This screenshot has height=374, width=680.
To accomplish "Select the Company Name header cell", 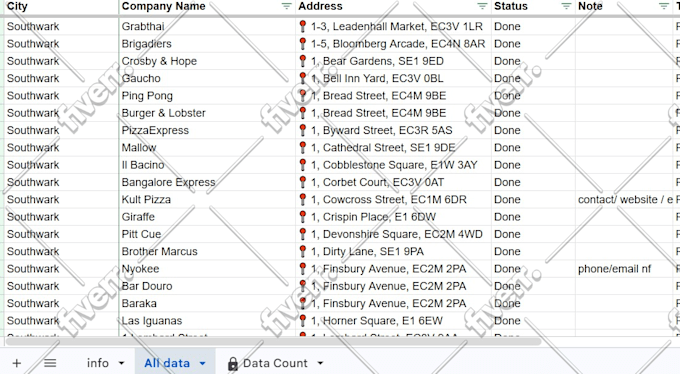I will point(207,7).
